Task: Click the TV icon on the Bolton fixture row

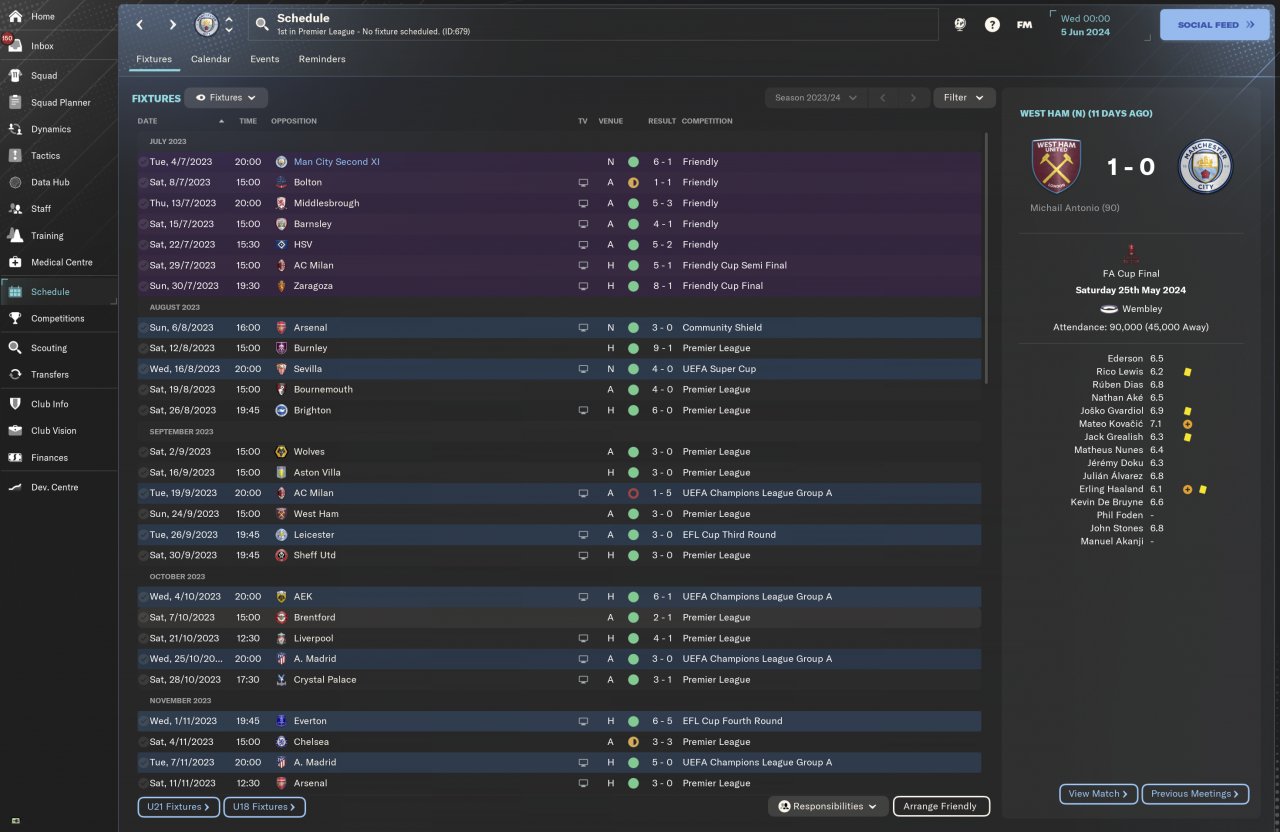Action: click(x=582, y=183)
